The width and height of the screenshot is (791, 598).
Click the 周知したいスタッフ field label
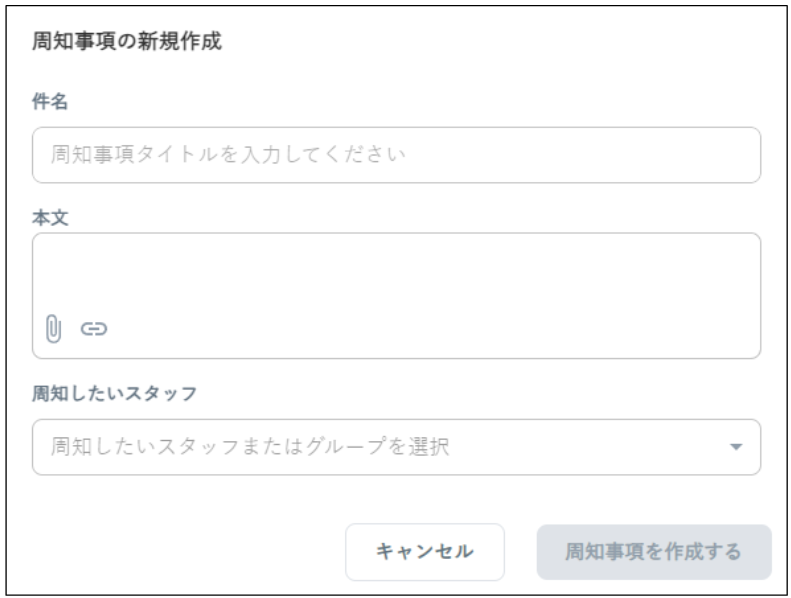pos(114,392)
